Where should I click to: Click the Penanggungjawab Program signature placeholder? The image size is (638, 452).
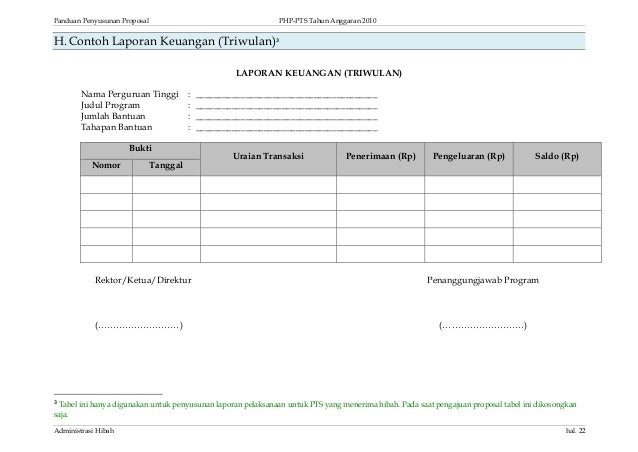tap(483, 325)
